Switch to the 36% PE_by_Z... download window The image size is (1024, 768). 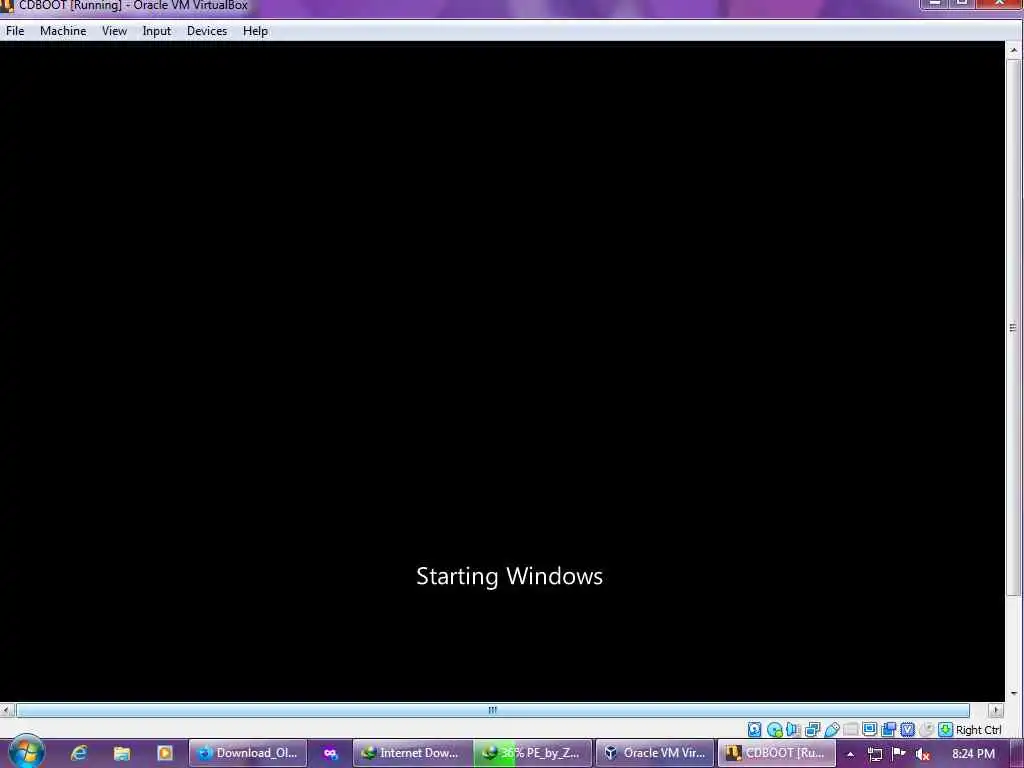pos(532,753)
